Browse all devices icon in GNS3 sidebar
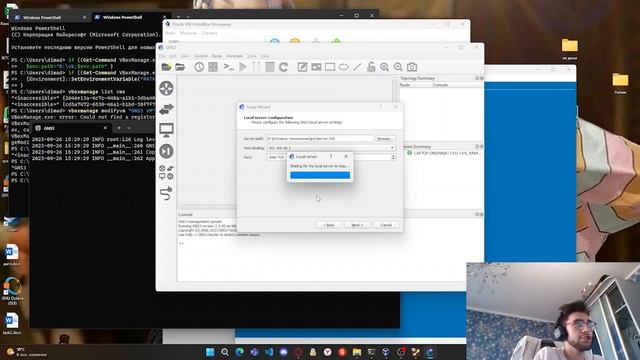640x360 pixels. (x=166, y=172)
